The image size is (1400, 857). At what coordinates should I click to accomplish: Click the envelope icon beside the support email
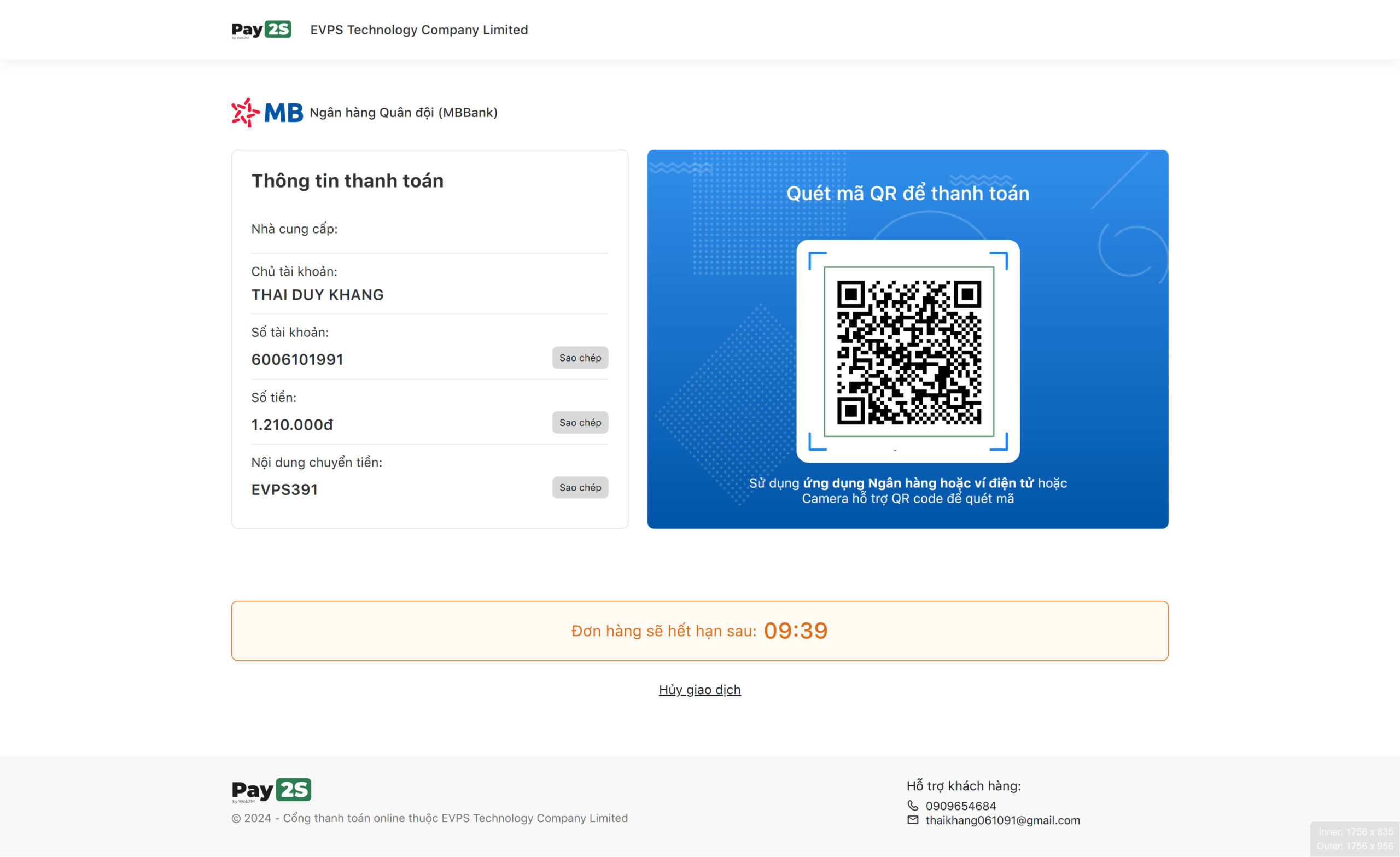pos(913,819)
